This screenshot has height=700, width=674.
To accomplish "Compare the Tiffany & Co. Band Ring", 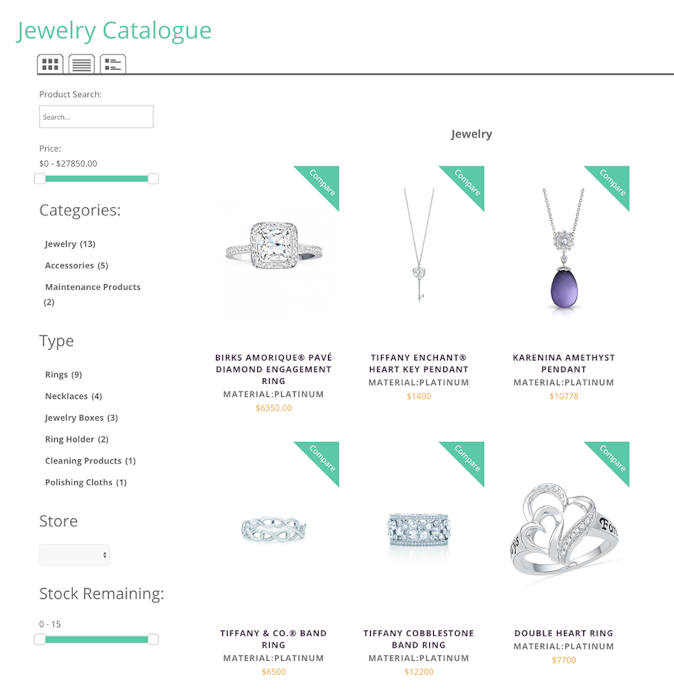I will (323, 458).
